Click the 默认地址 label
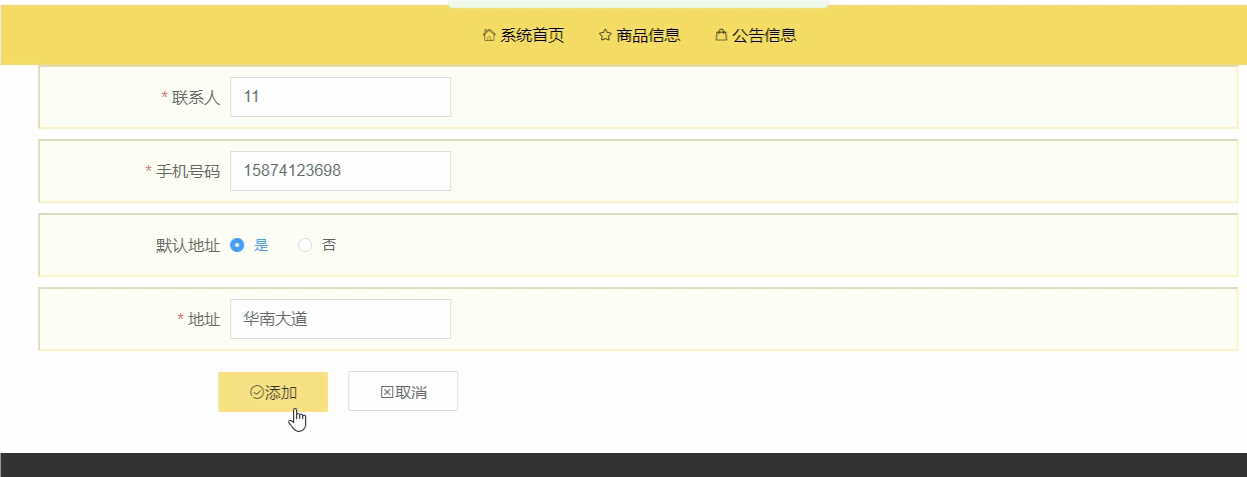The image size is (1247, 477). 188,245
